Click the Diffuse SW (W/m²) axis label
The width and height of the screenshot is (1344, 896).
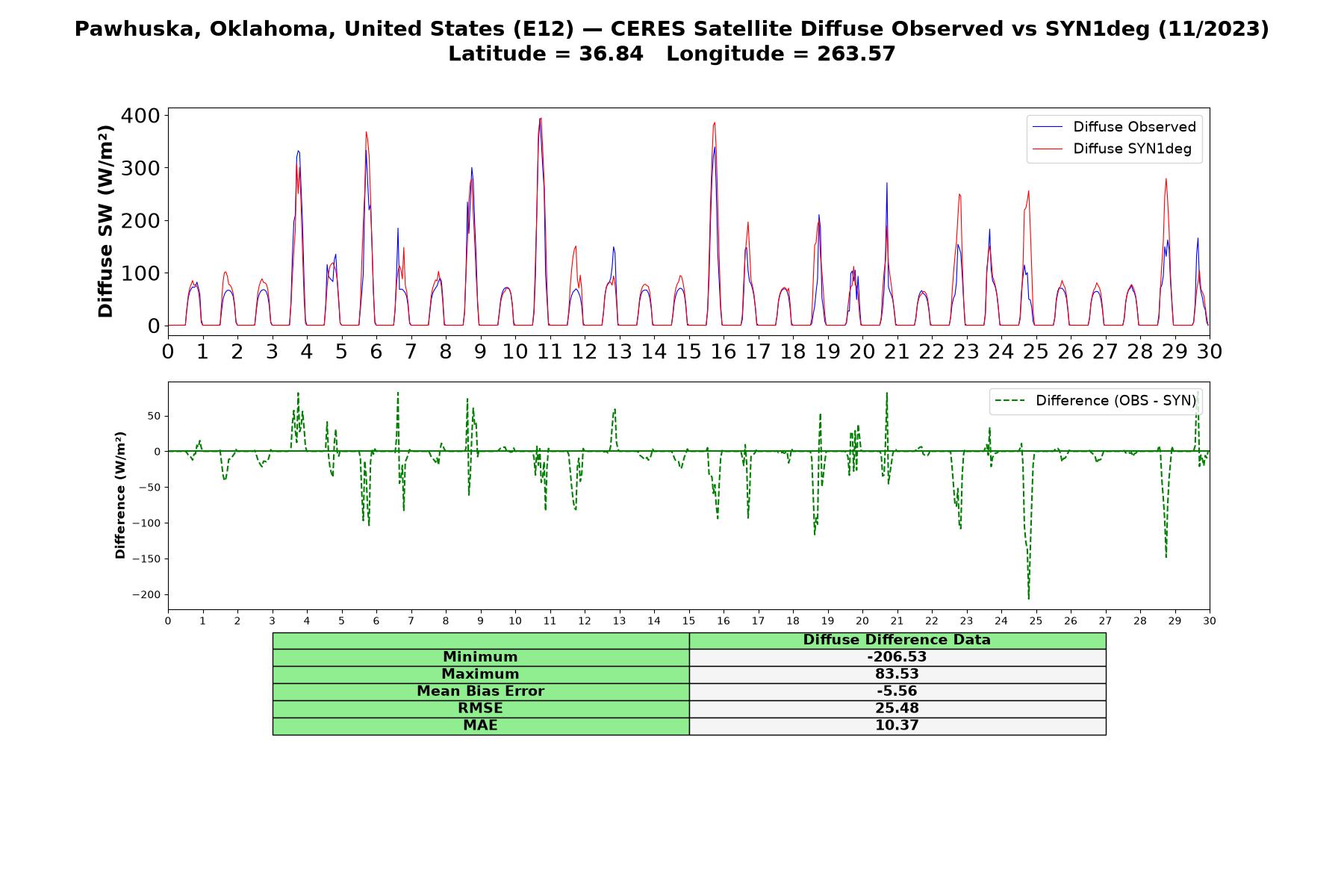[x=106, y=222]
